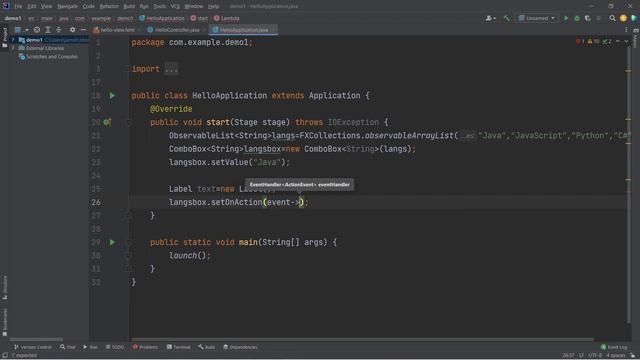This screenshot has height=360, width=640.
Task: Click the 4 spaces indent status bar item
Action: coord(616,356)
